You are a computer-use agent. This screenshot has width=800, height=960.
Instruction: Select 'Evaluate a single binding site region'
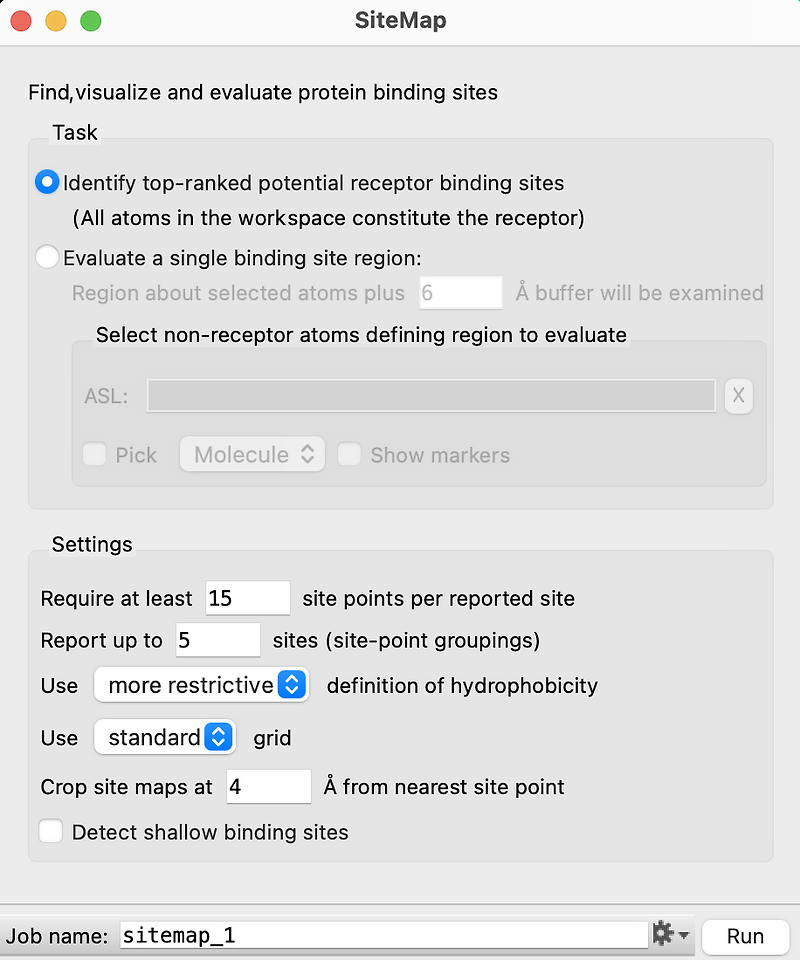(47, 257)
